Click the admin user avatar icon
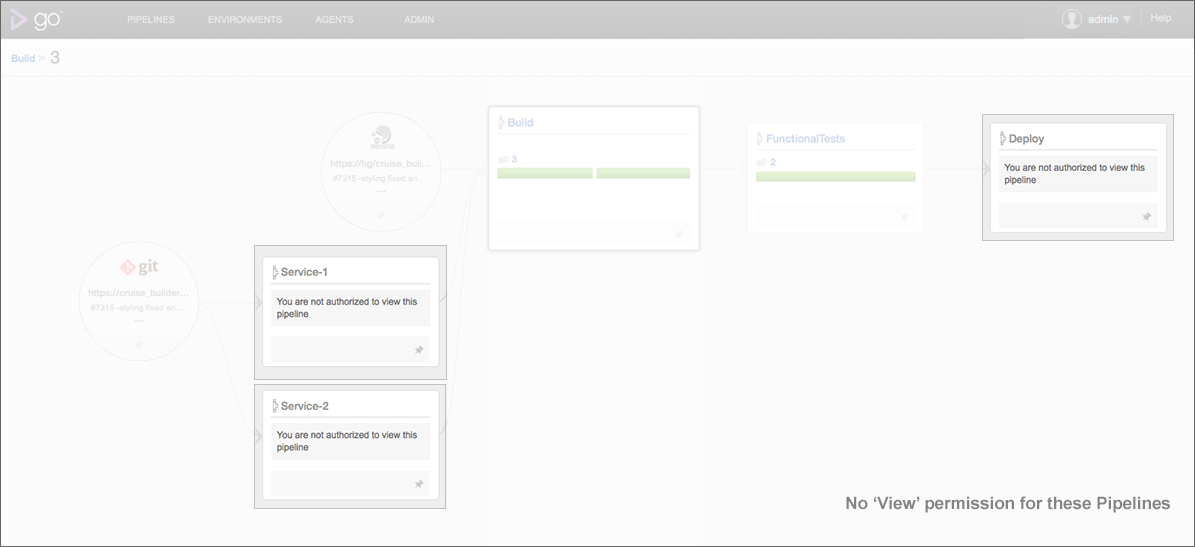 pos(1072,19)
